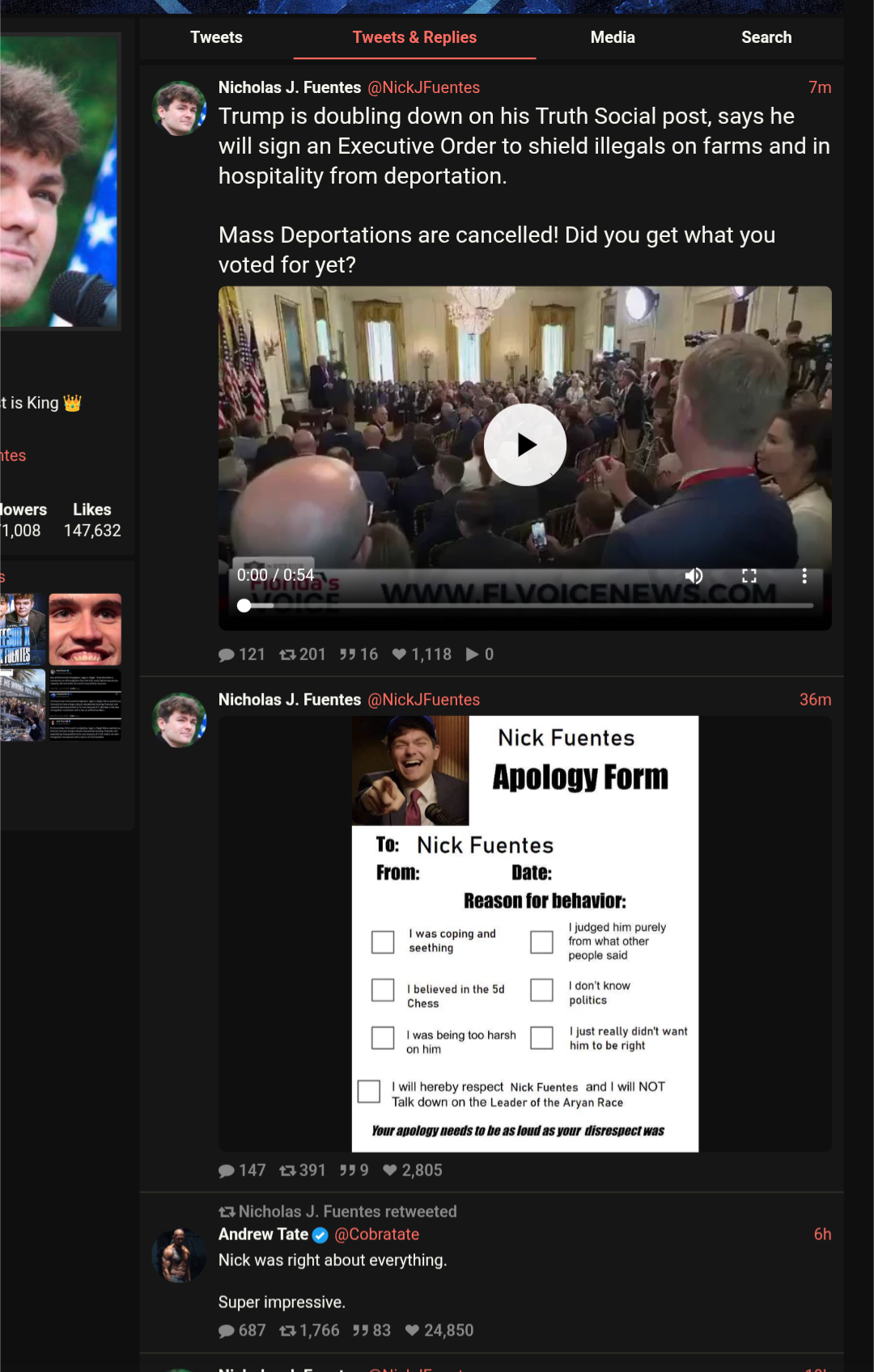
Task: Click the 'Nicholas J. Fuentes retweeted' label
Action: 348,1212
